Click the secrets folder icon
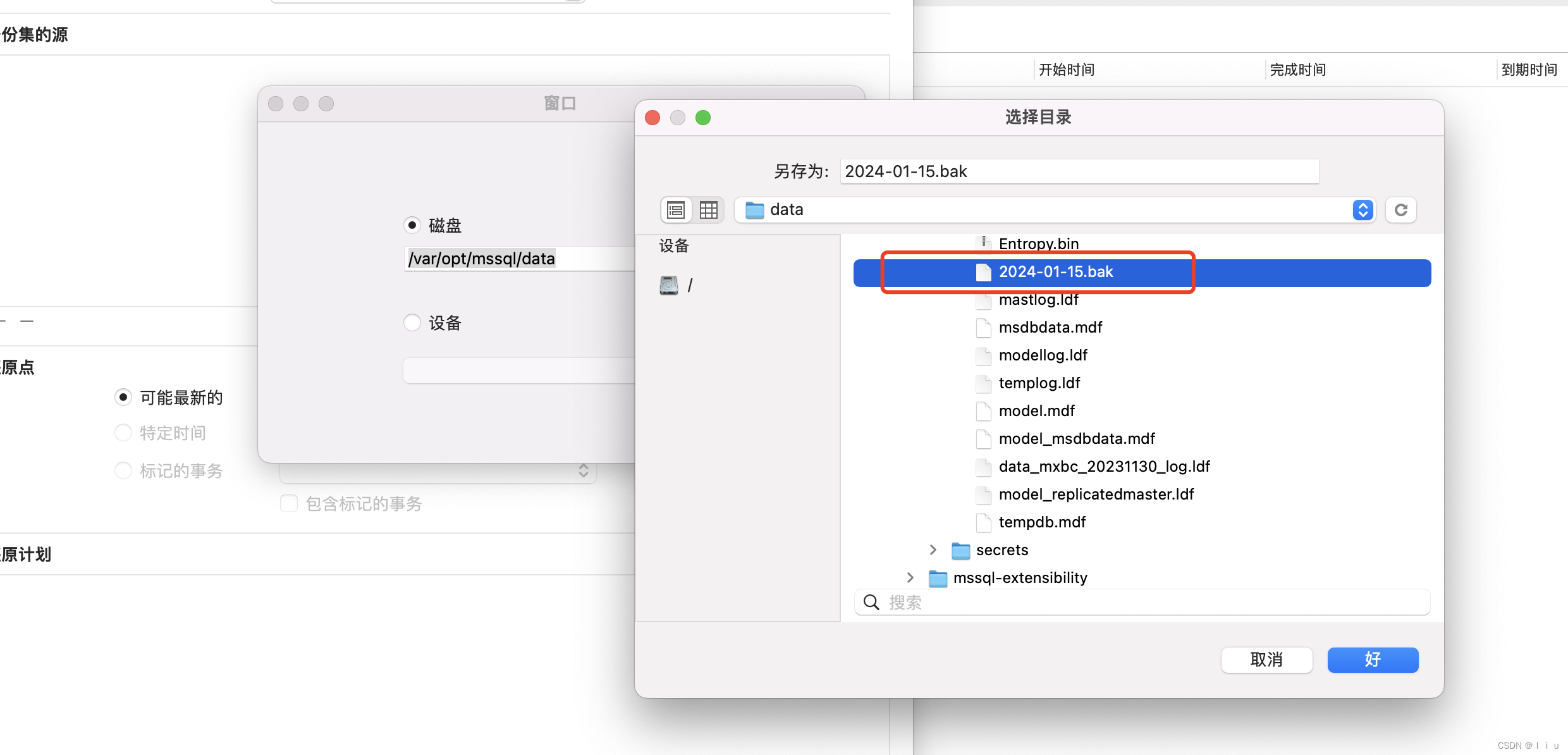The width and height of the screenshot is (1568, 755). pos(960,550)
